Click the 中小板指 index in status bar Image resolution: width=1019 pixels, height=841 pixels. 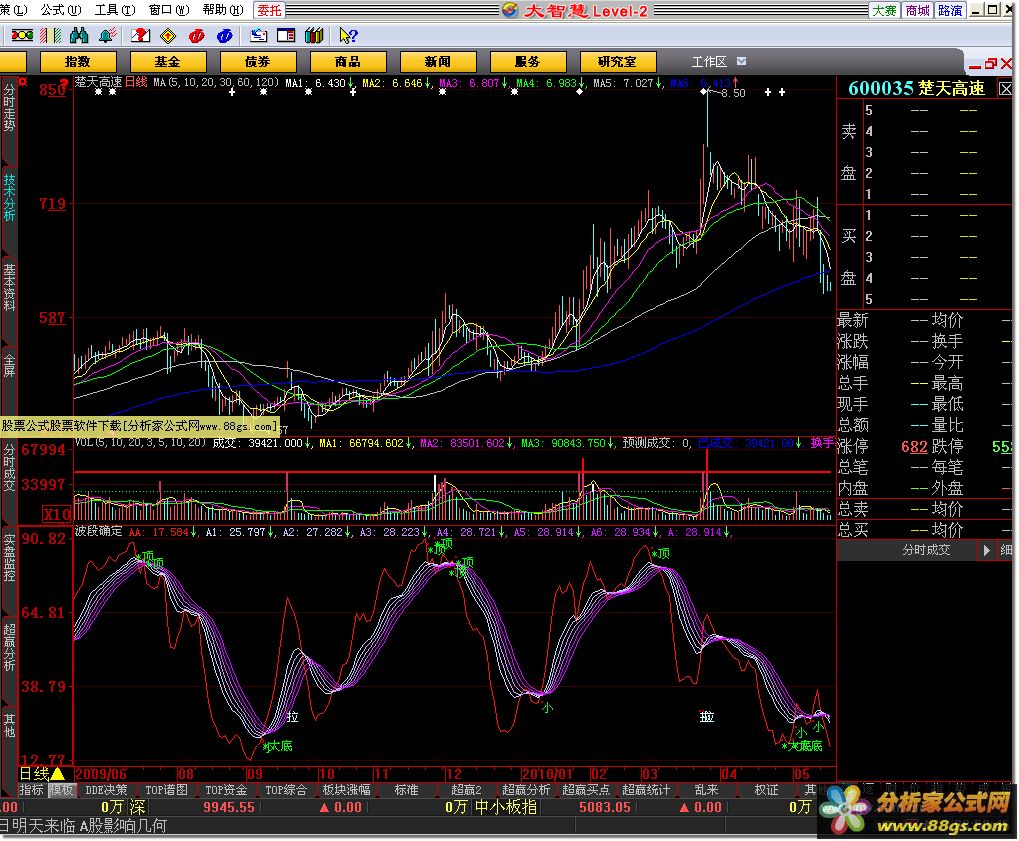[x=506, y=807]
